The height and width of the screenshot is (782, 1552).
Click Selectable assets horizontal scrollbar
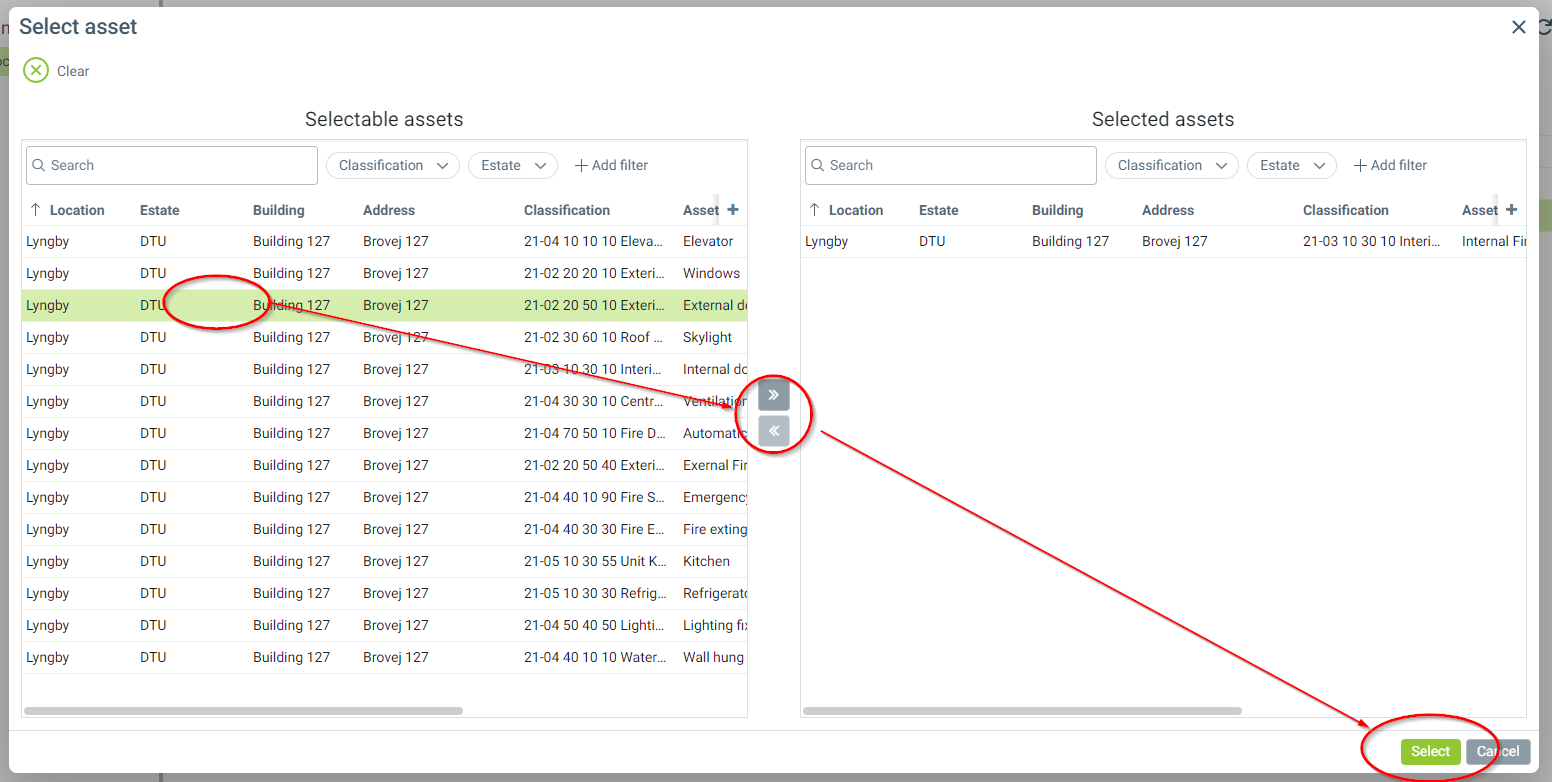pos(243,711)
